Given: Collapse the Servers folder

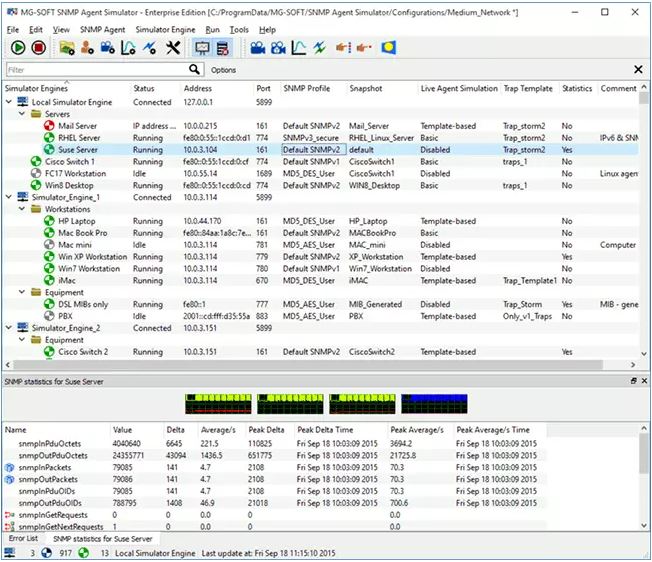Looking at the screenshot, I should coord(22,113).
